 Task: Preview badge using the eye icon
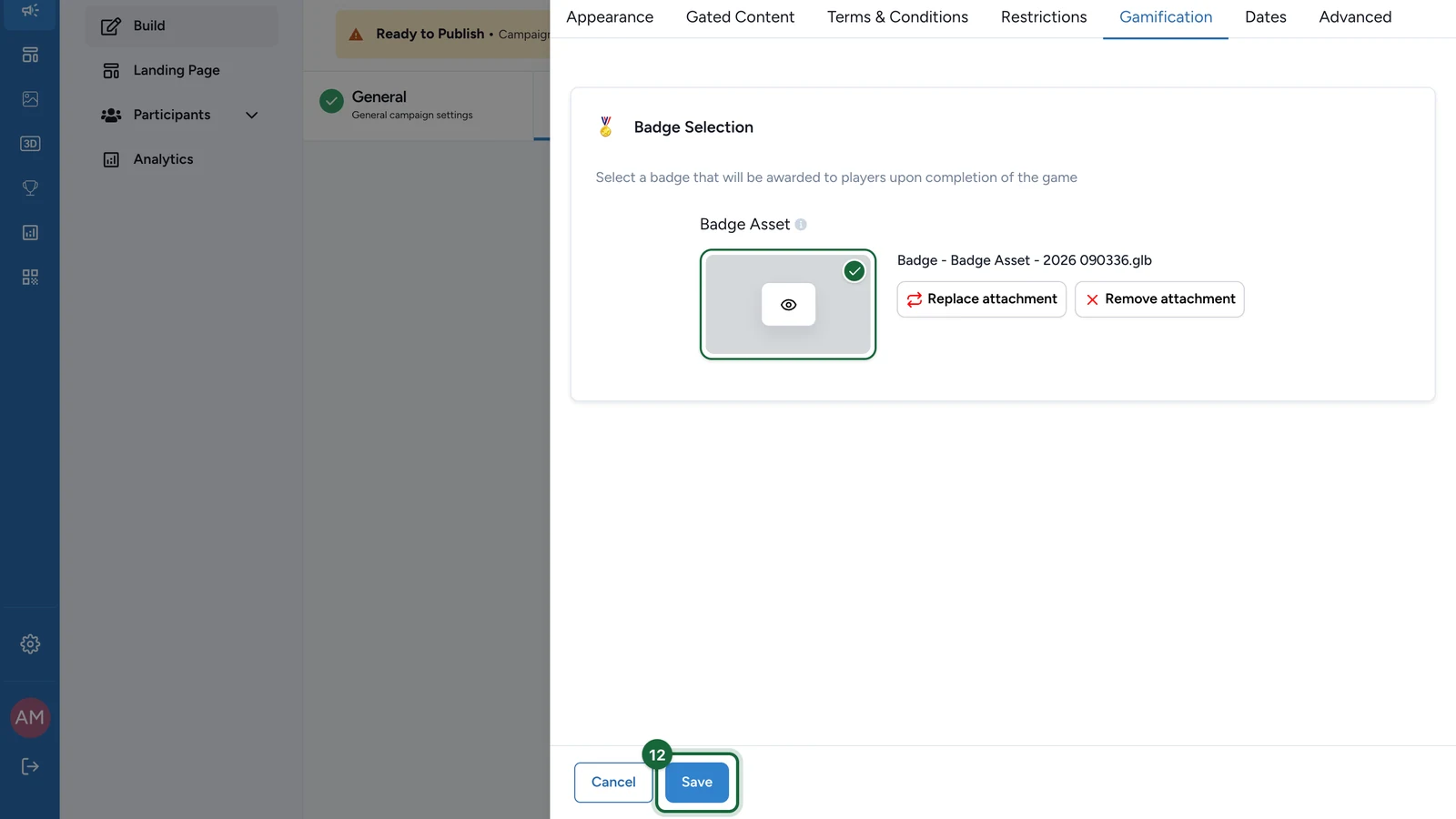point(789,305)
